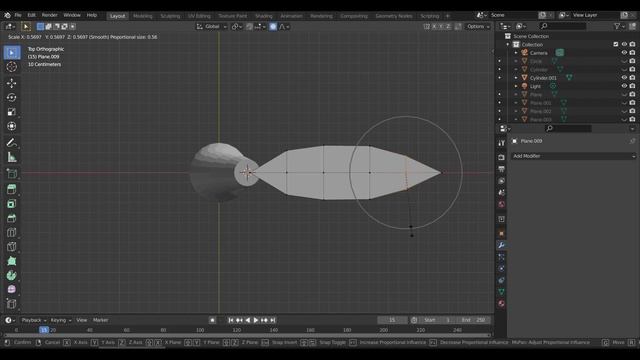Open the Material properties tab
This screenshot has height=360, width=640.
click(502, 304)
